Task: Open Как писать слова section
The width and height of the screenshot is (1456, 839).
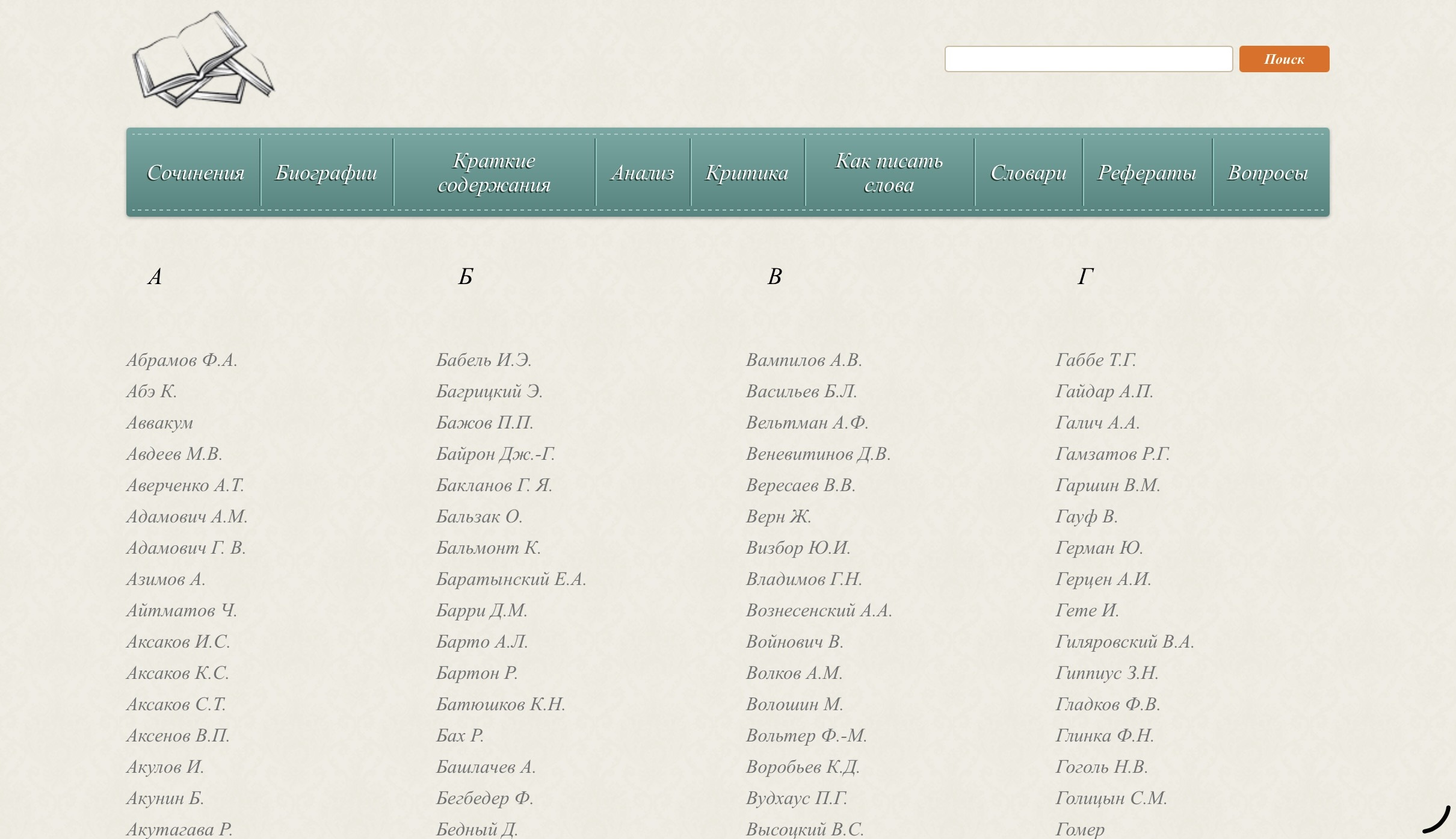Action: click(x=889, y=173)
